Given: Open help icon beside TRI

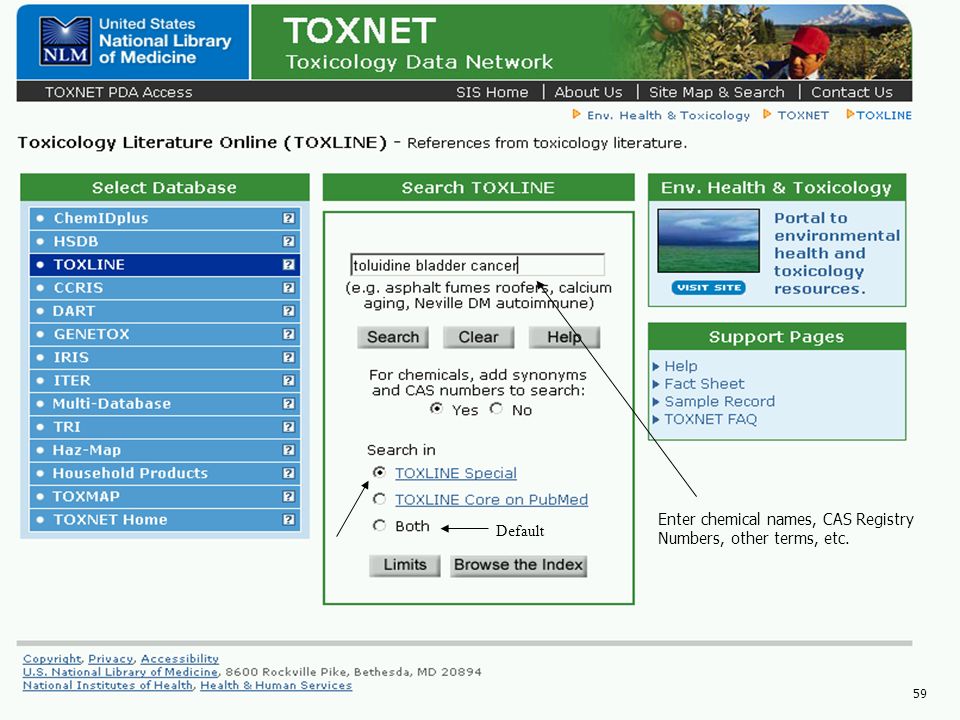Looking at the screenshot, I should 288,427.
